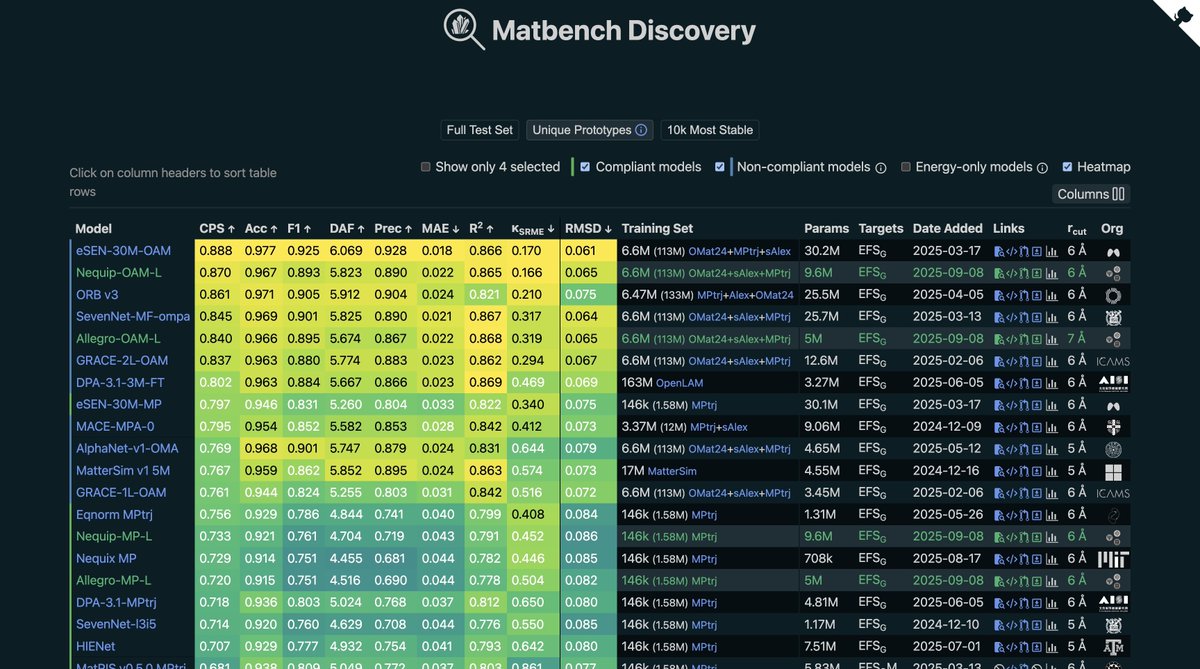Click the ICAMS org logo for GRACE-2L-OAM
This screenshot has height=669, width=1200.
tap(1113, 360)
